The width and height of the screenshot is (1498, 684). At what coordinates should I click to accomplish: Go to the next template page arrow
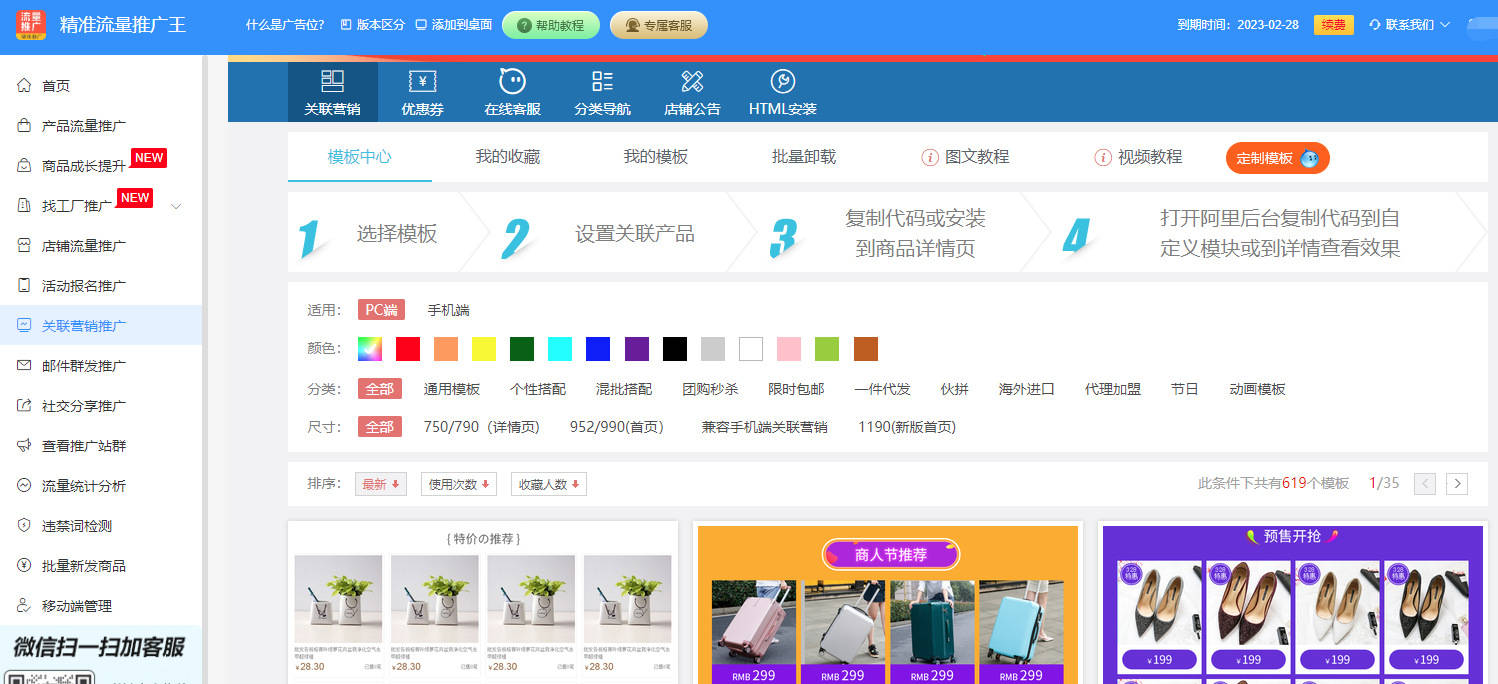click(1456, 483)
